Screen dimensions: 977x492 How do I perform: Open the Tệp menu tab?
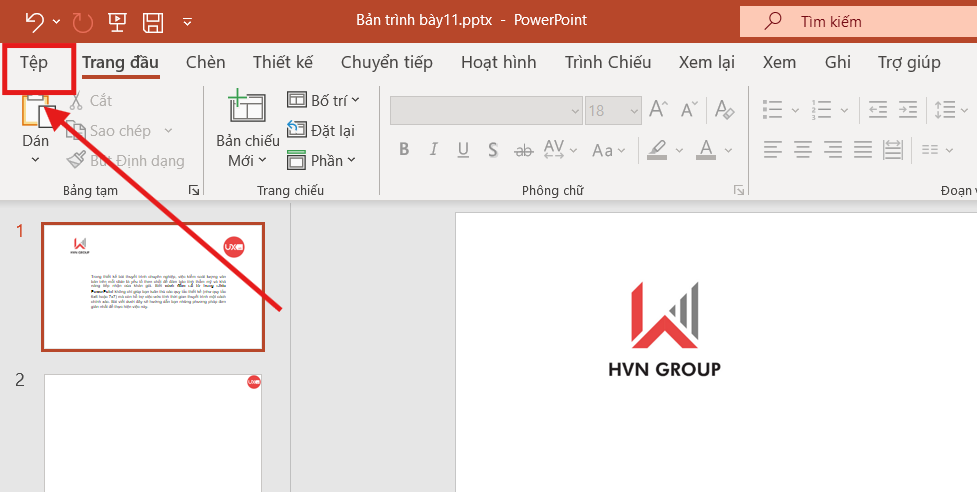click(x=34, y=62)
